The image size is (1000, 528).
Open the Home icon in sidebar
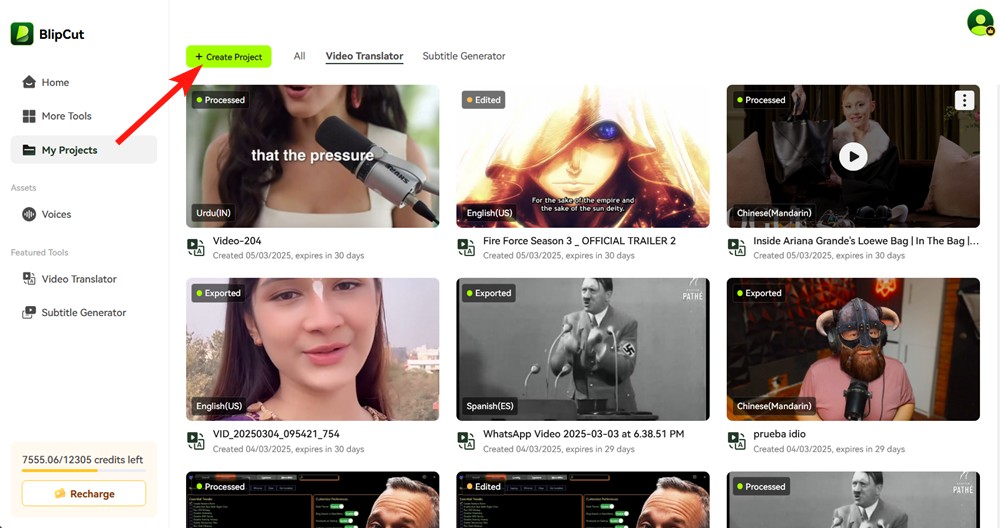(29, 82)
